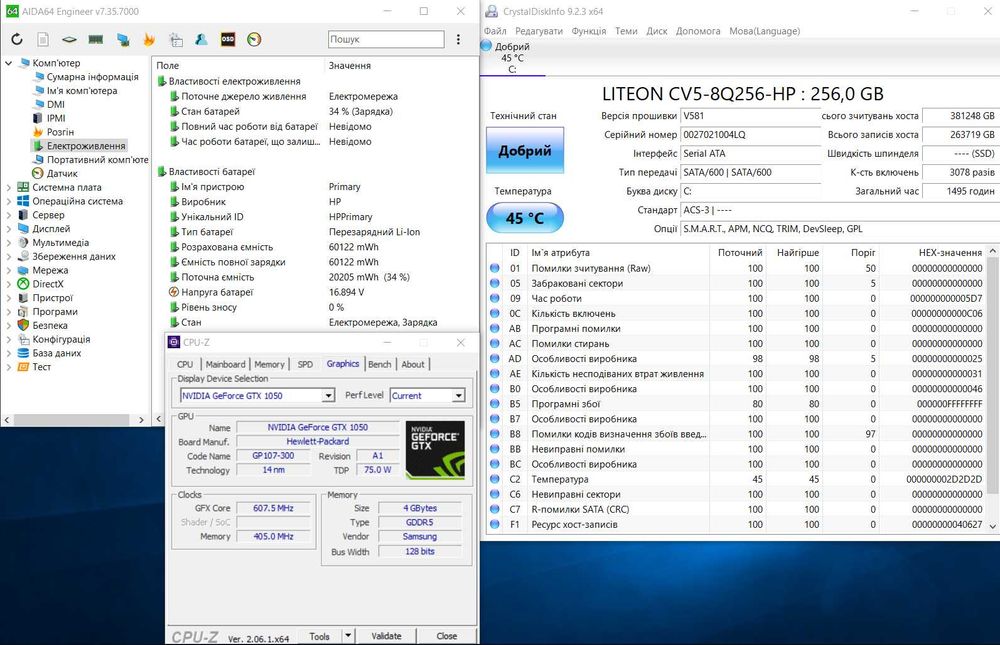Click the AIDA64 user toolbar icon
This screenshot has height=645, width=1000.
click(x=202, y=40)
